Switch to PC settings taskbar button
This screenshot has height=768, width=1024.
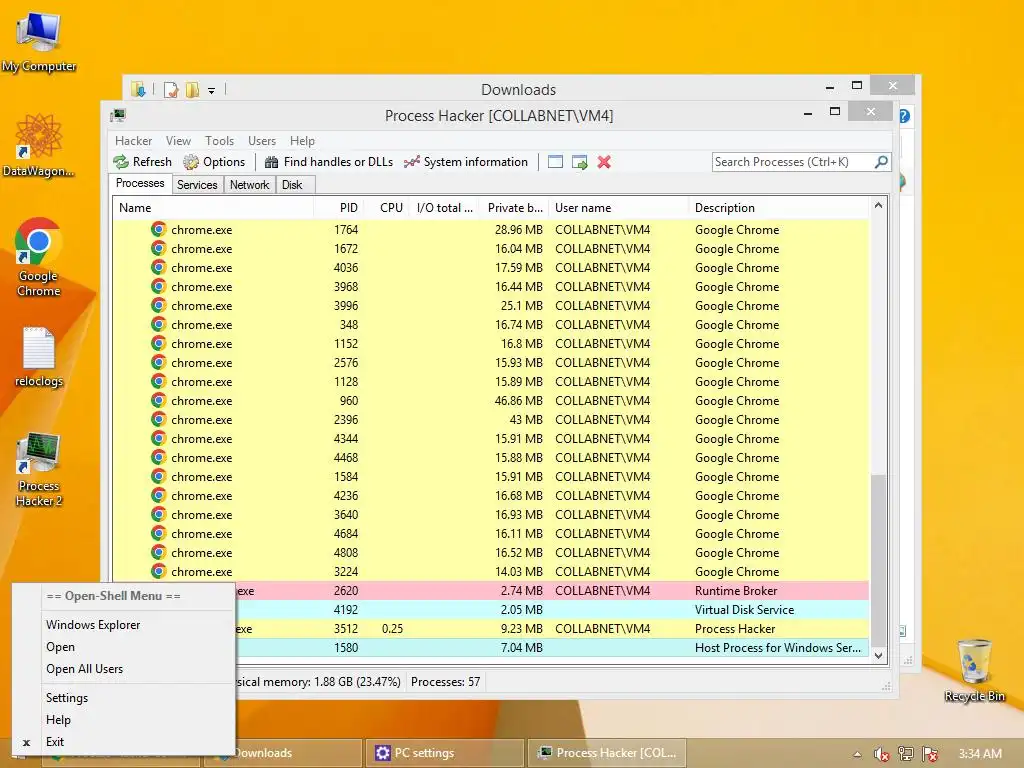pos(444,753)
